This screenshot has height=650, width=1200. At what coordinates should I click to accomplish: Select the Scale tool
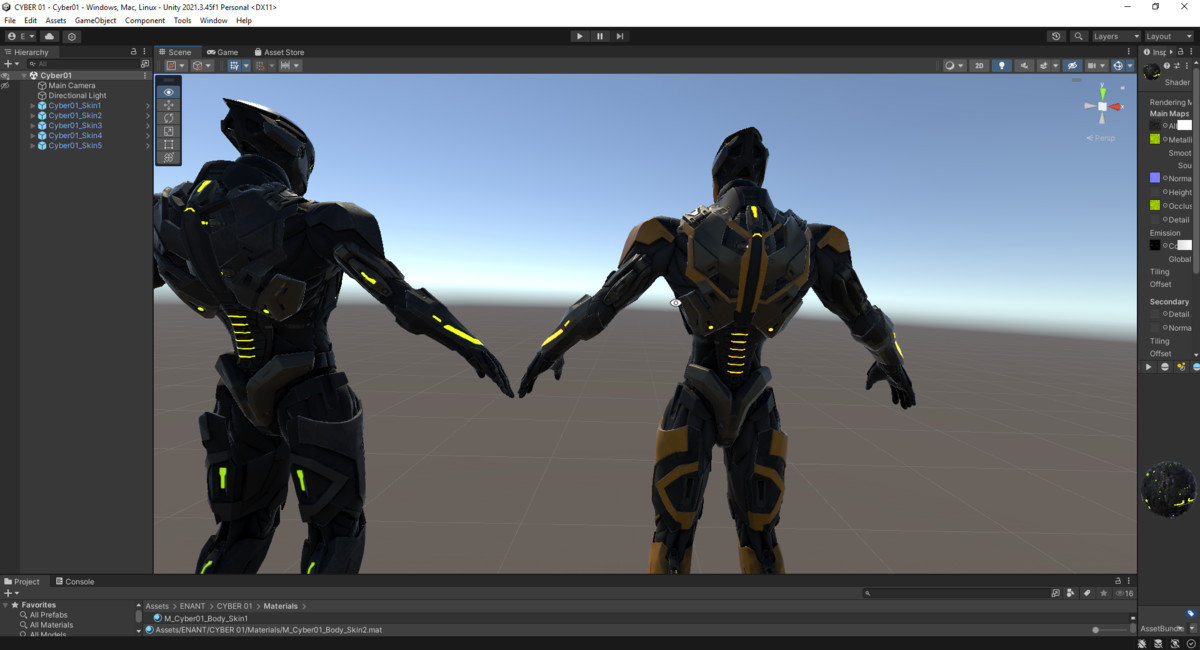(168, 130)
